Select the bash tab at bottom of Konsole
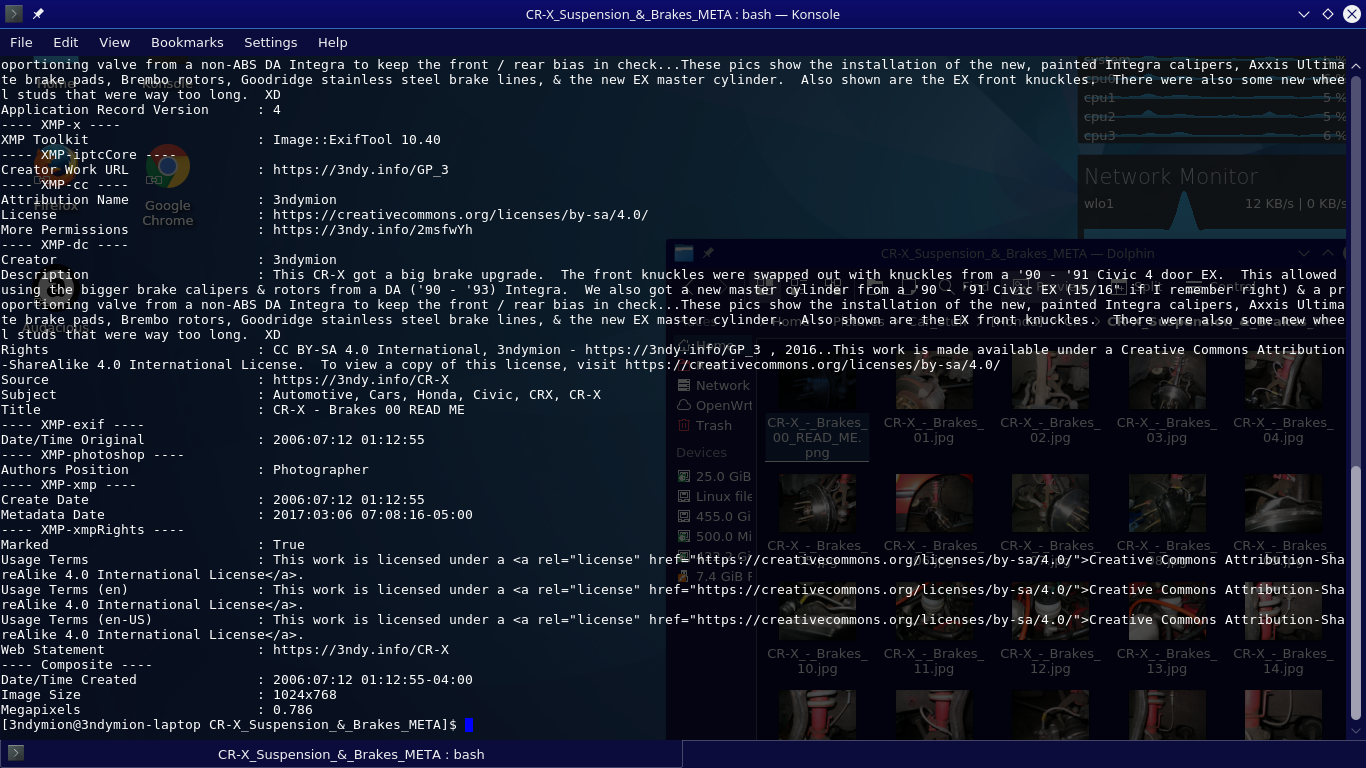1366x768 pixels. click(341, 754)
